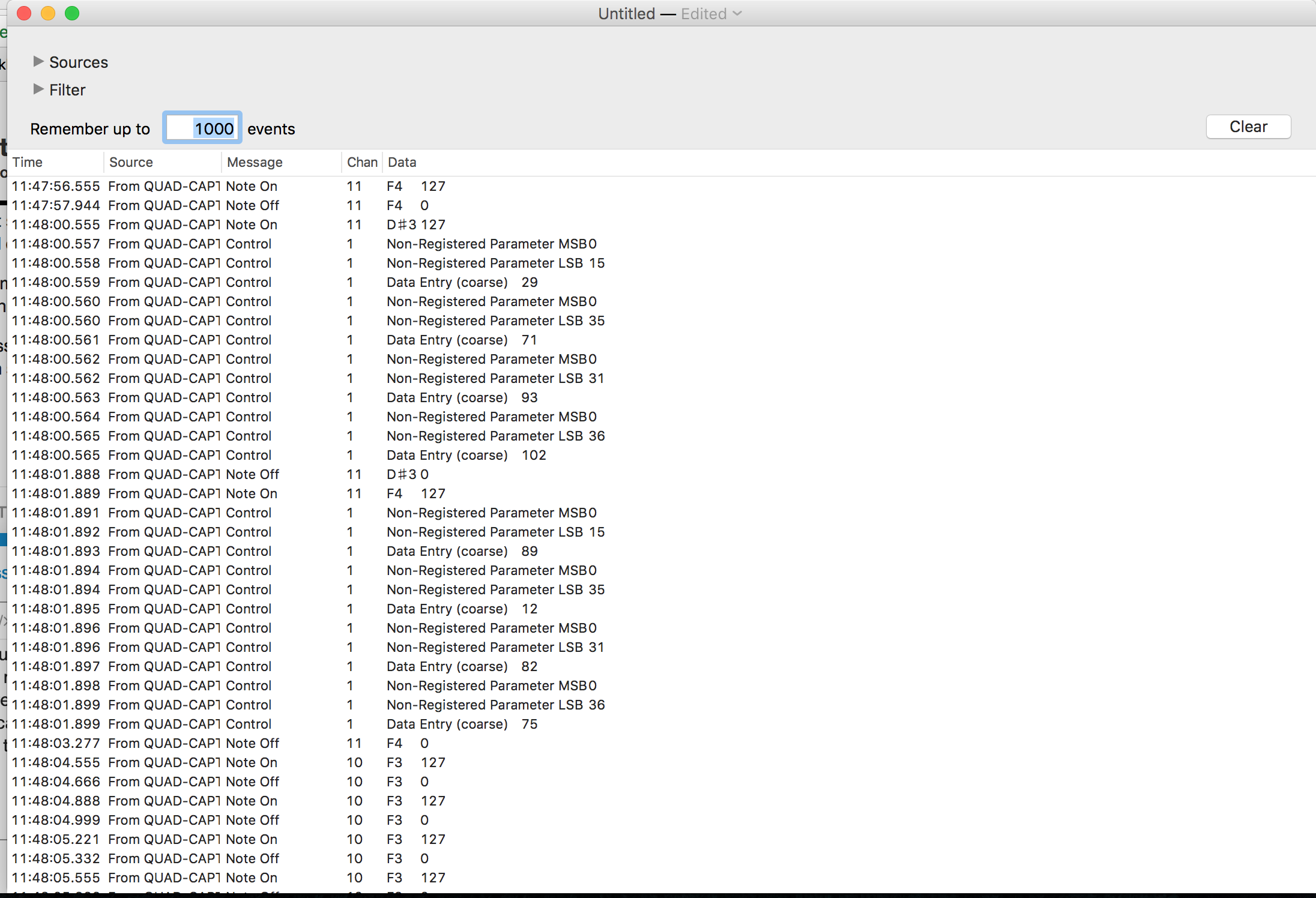This screenshot has width=1316, height=898.
Task: Click the Clear button
Action: click(1248, 127)
